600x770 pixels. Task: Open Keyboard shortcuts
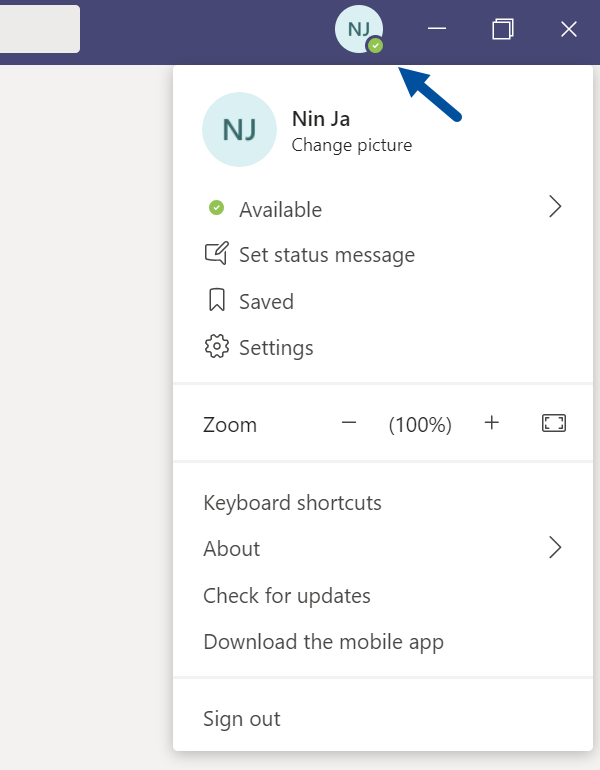[x=292, y=503]
